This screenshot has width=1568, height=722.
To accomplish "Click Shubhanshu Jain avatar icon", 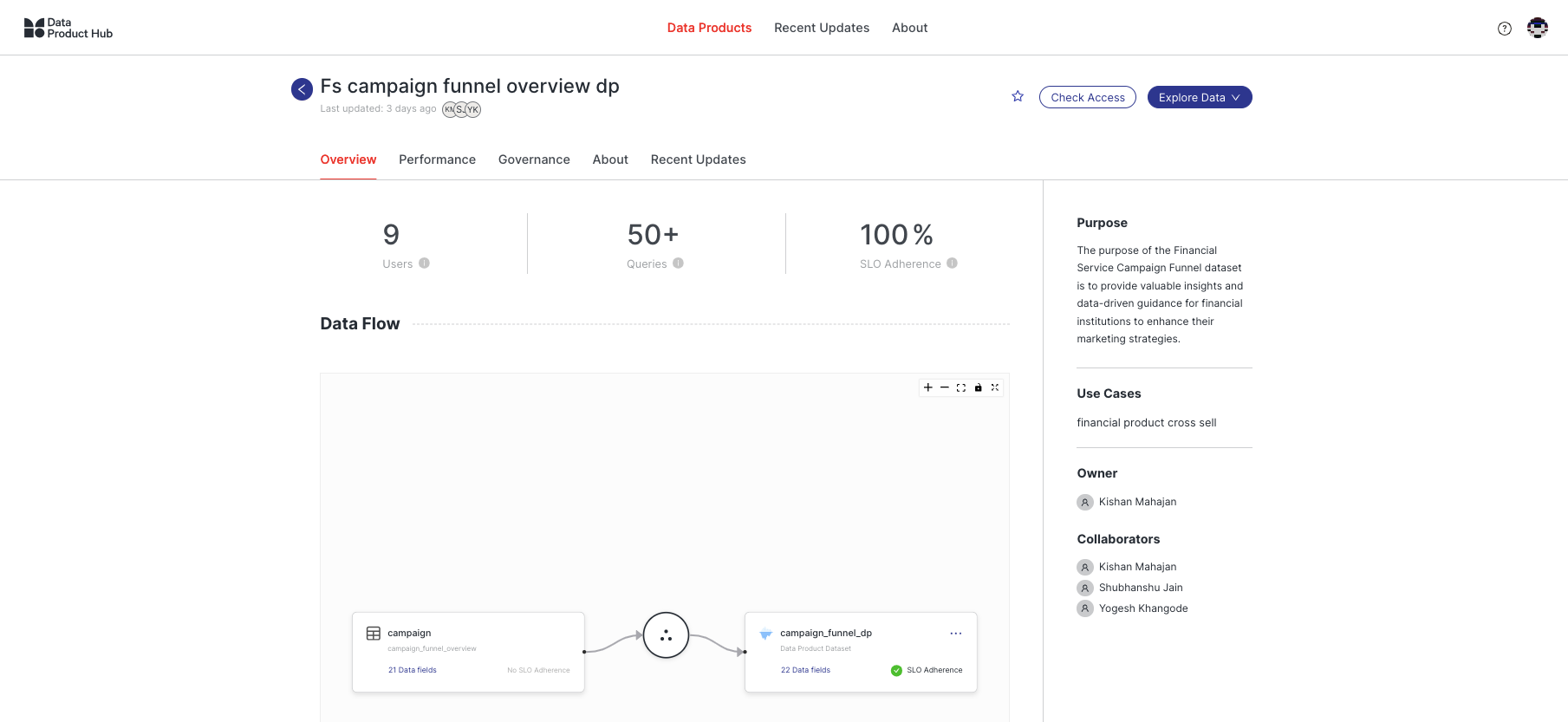I will pos(1085,588).
